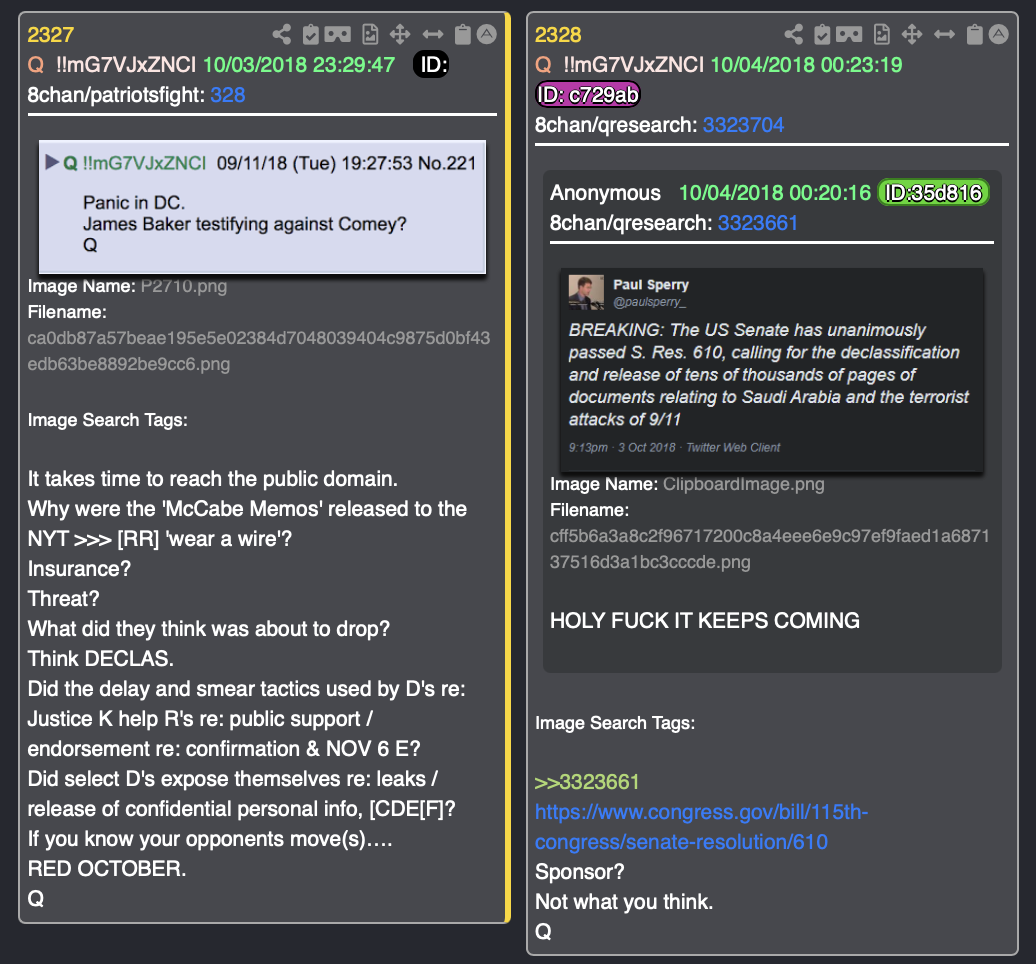Click the VR goggles icon on post 2327
The image size is (1036, 964).
[x=338, y=34]
